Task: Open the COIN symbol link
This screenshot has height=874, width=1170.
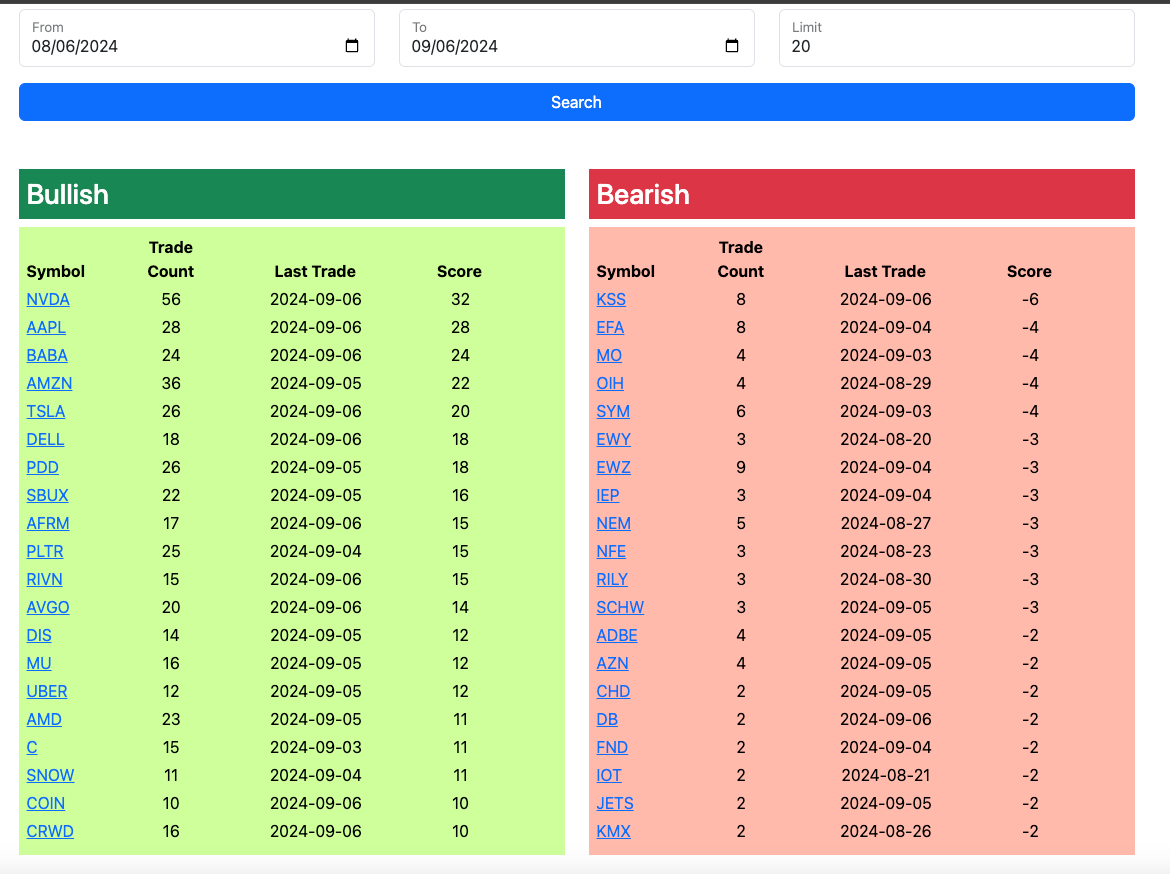Action: (x=46, y=803)
